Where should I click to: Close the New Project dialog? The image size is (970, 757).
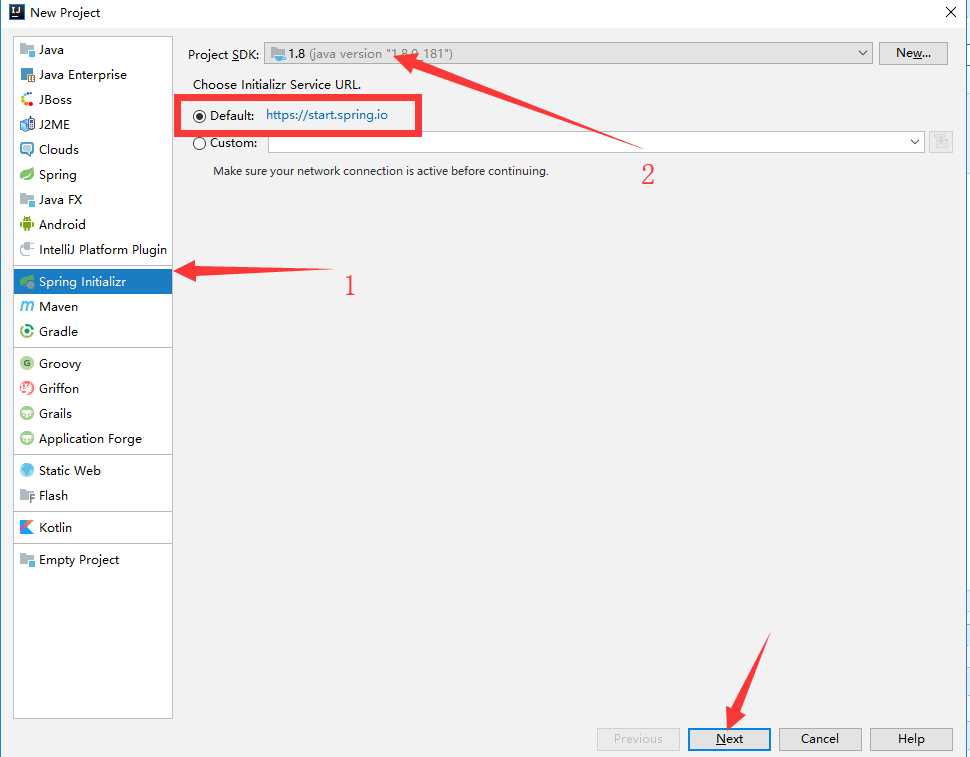(951, 12)
